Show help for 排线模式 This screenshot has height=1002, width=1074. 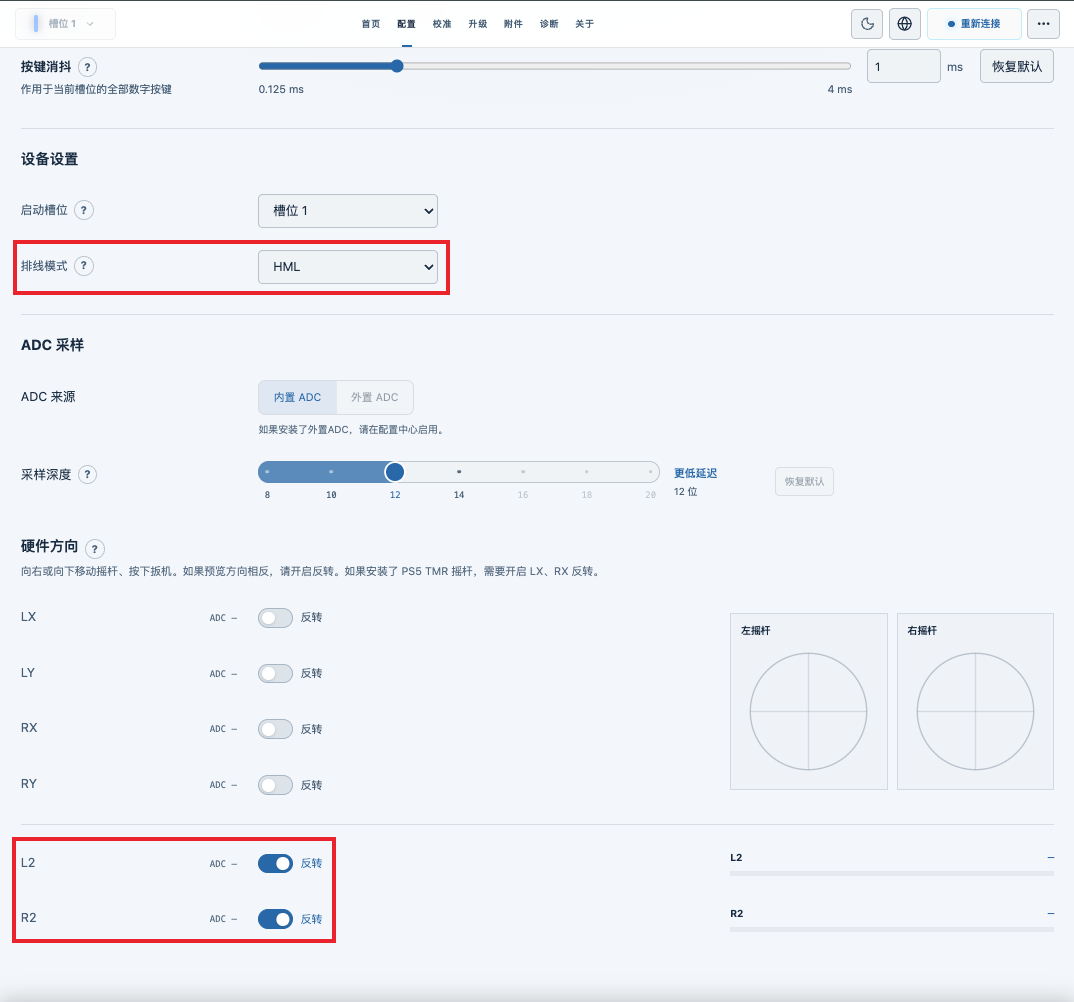(x=84, y=266)
